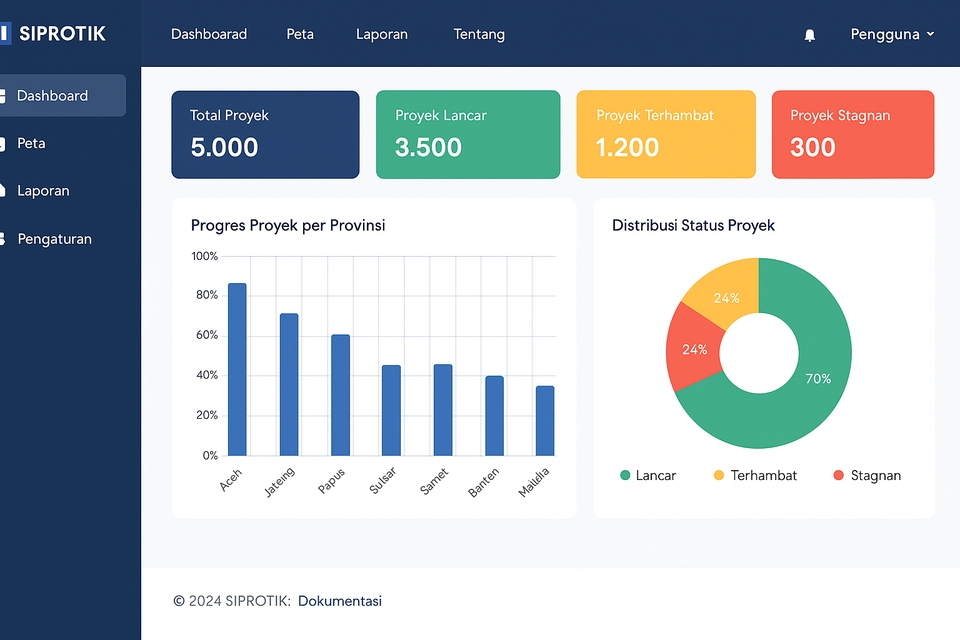Toggle the Lancar legend item
Viewport: 960px width, 640px height.
[x=648, y=476]
